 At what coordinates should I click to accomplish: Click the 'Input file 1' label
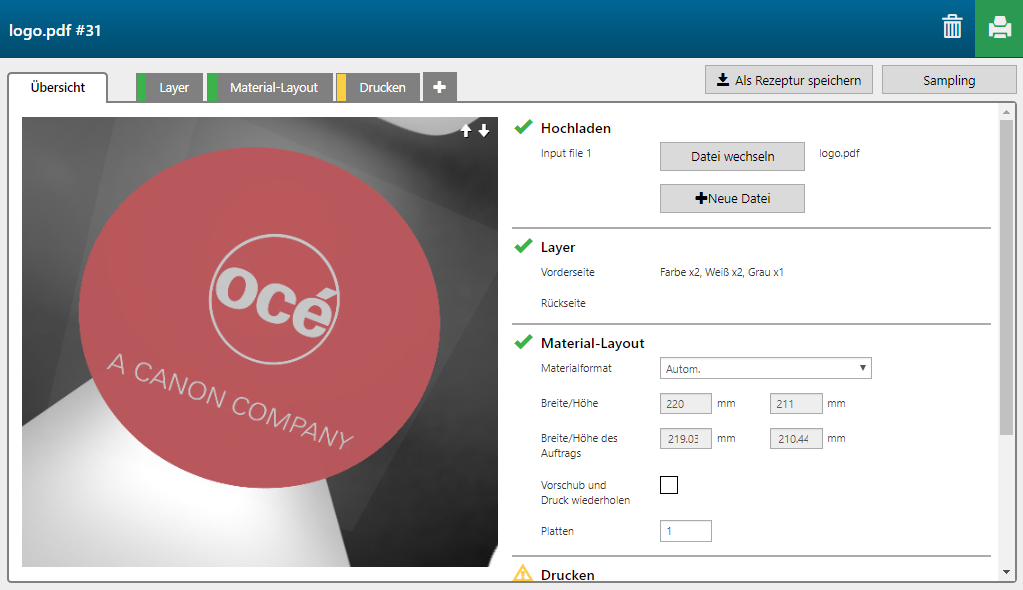[566, 153]
